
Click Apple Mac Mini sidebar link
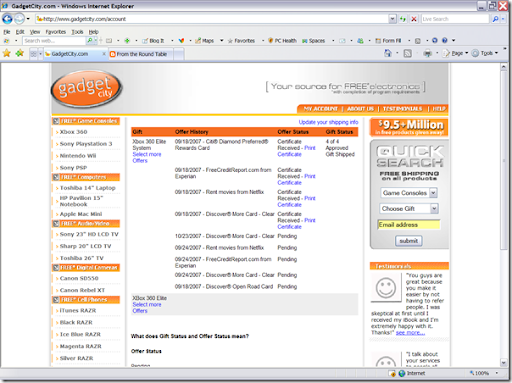coord(81,214)
